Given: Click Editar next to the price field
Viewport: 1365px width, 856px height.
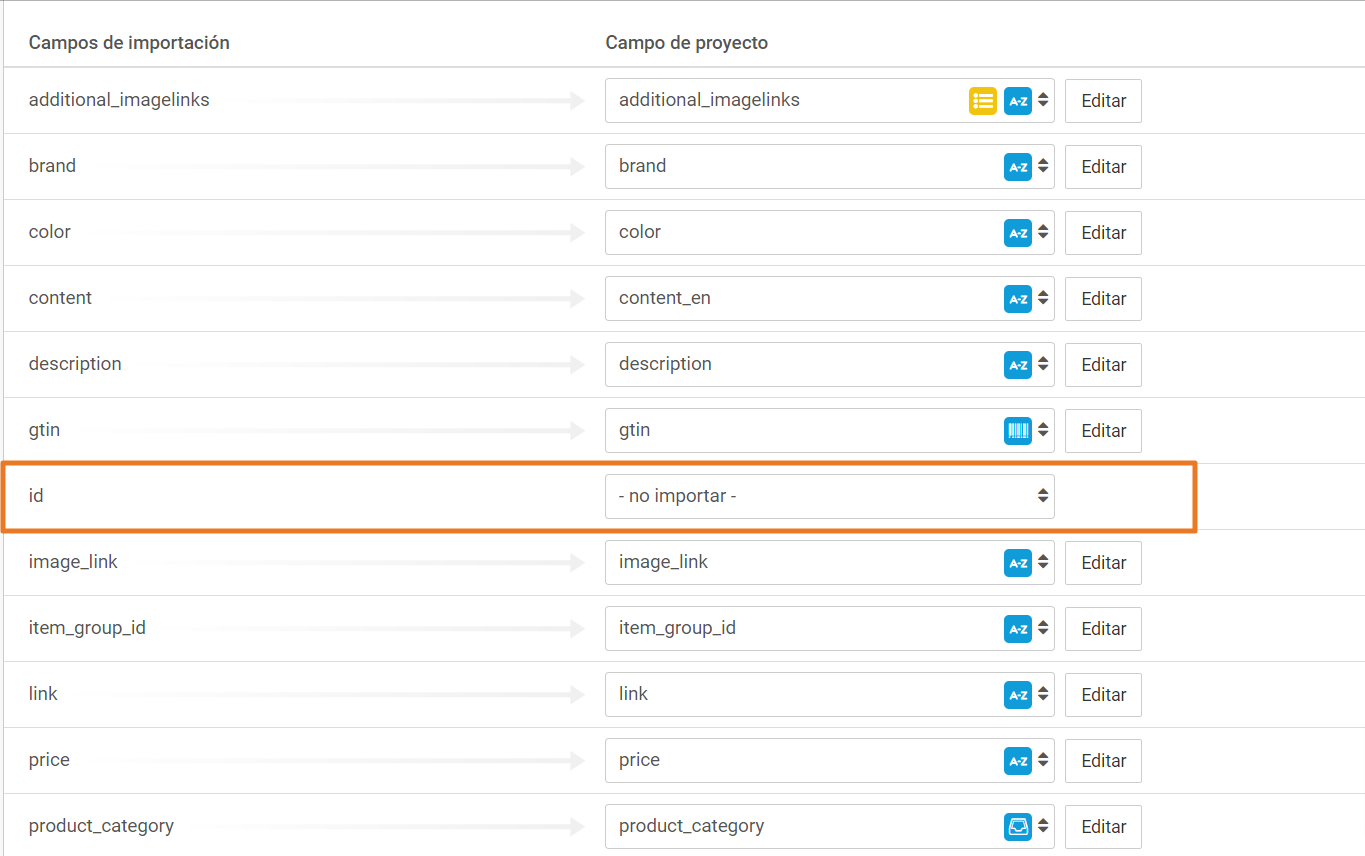Looking at the screenshot, I should [1103, 761].
